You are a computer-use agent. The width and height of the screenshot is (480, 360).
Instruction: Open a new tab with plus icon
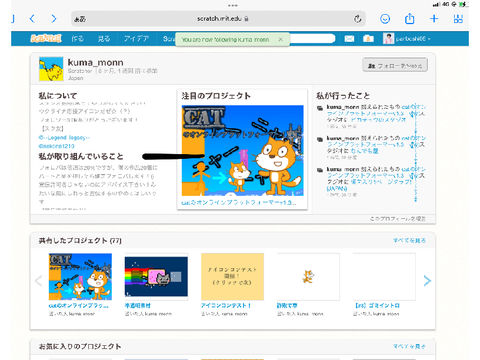(434, 19)
